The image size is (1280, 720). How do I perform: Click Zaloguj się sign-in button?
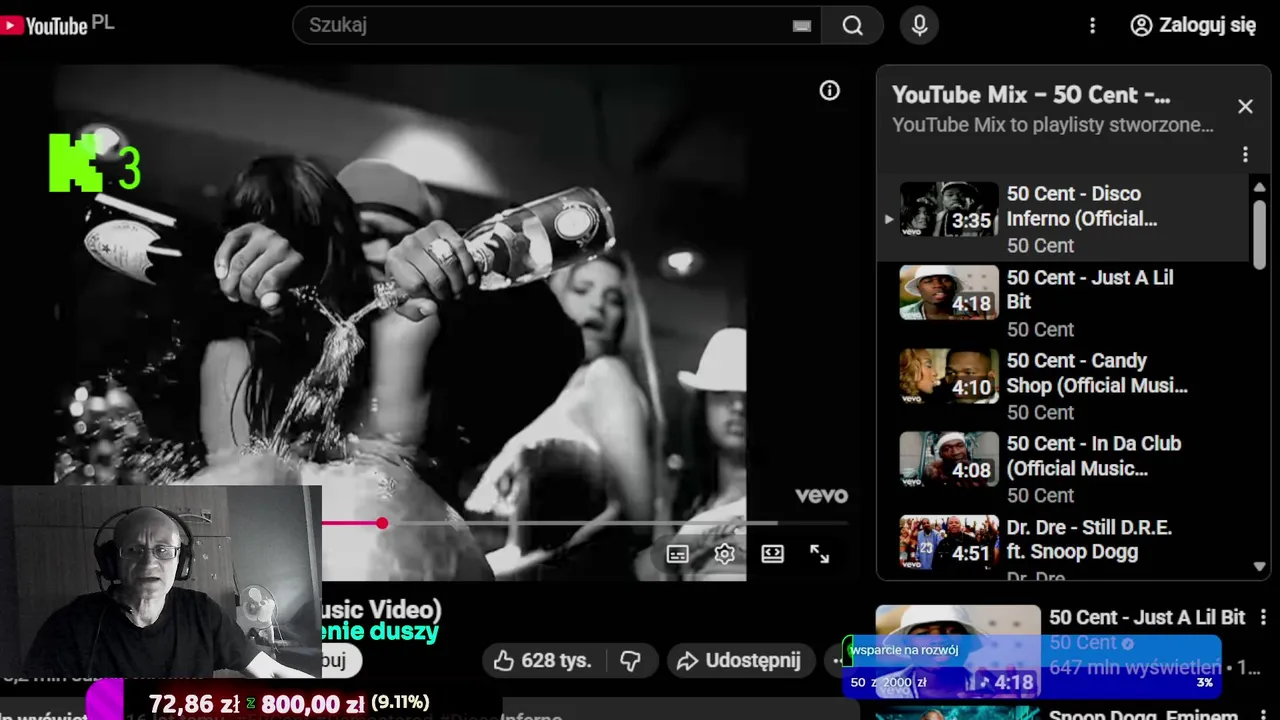coord(1193,25)
